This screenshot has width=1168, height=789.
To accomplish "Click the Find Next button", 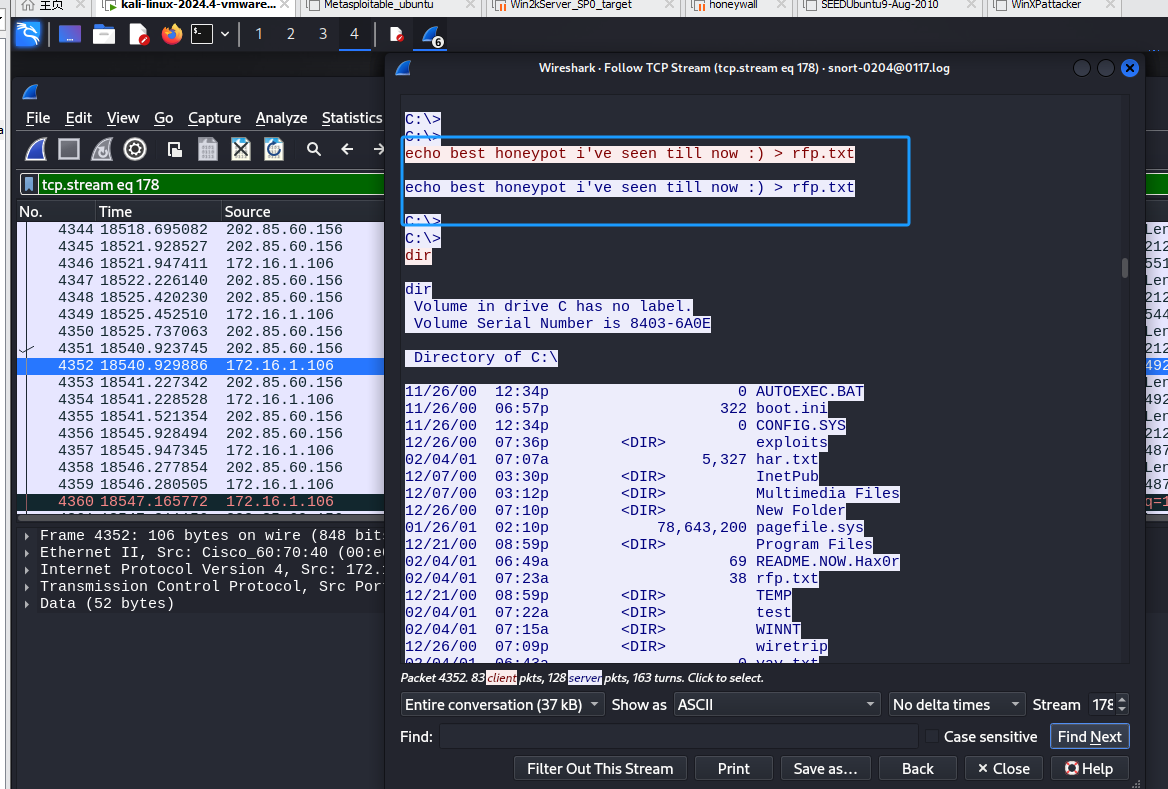I will (1089, 736).
